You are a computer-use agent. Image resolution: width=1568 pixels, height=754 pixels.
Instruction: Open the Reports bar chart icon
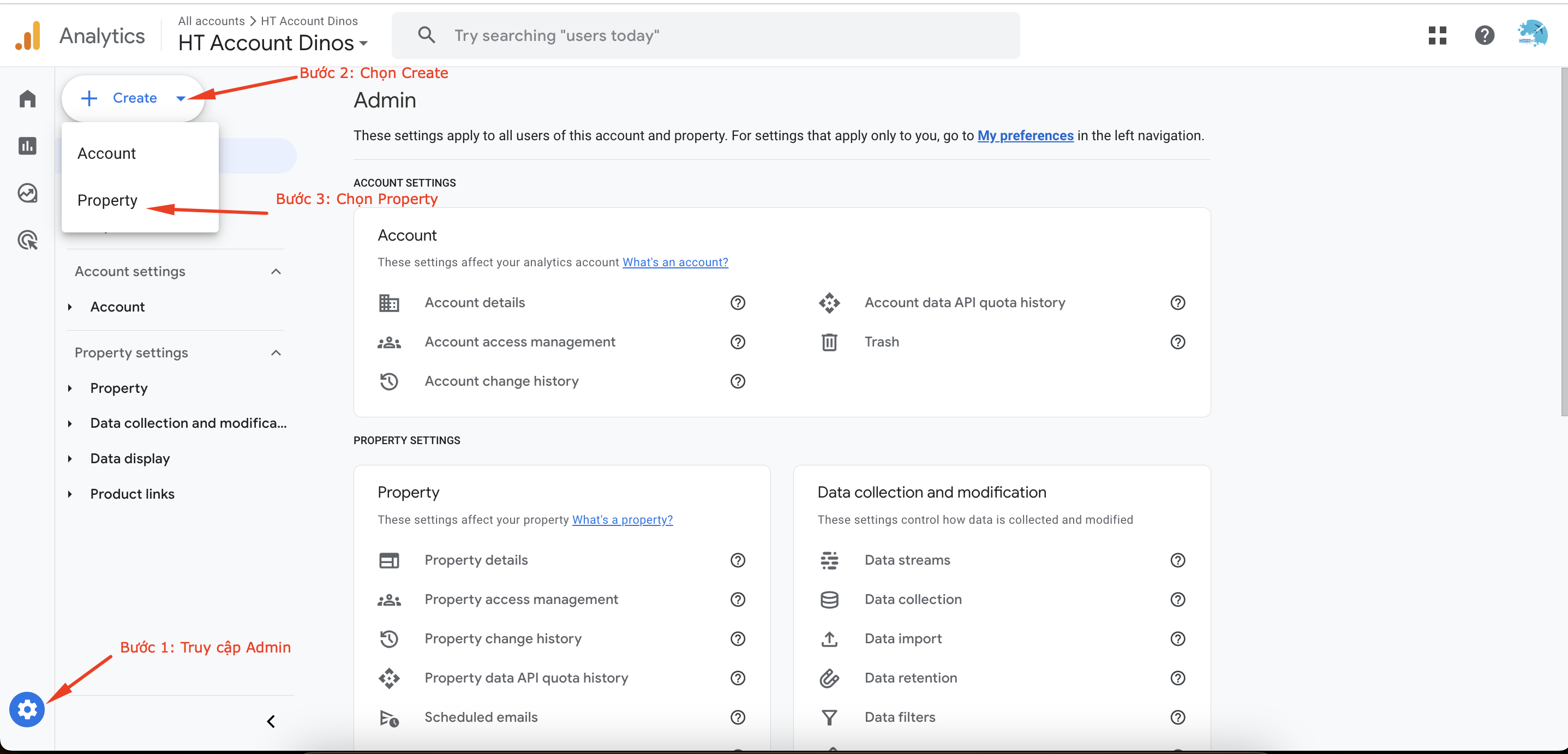(x=27, y=146)
